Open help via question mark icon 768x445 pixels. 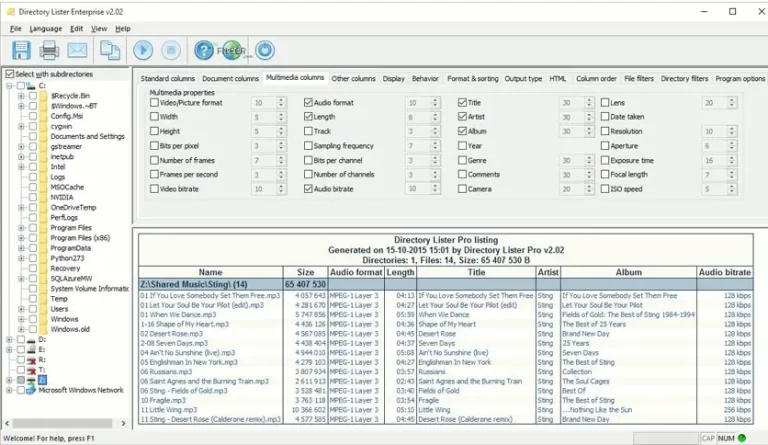click(204, 50)
